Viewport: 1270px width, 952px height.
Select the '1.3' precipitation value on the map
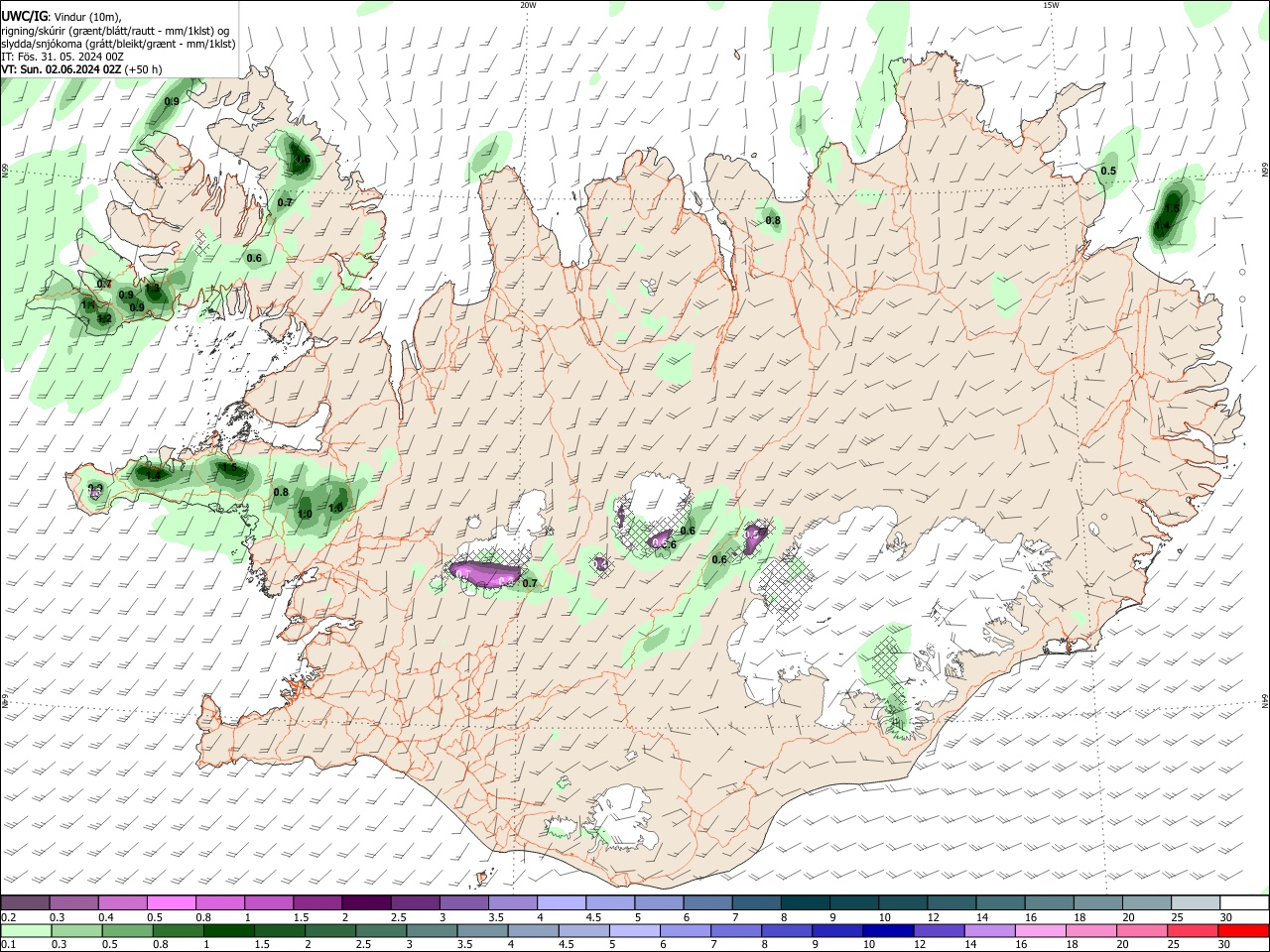(x=153, y=289)
